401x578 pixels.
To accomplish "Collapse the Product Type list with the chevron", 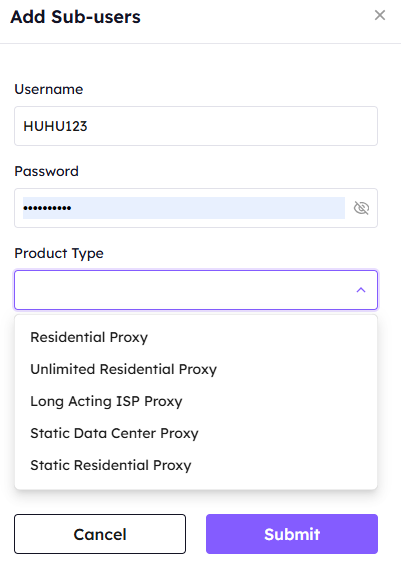I will pyautogui.click(x=361, y=290).
